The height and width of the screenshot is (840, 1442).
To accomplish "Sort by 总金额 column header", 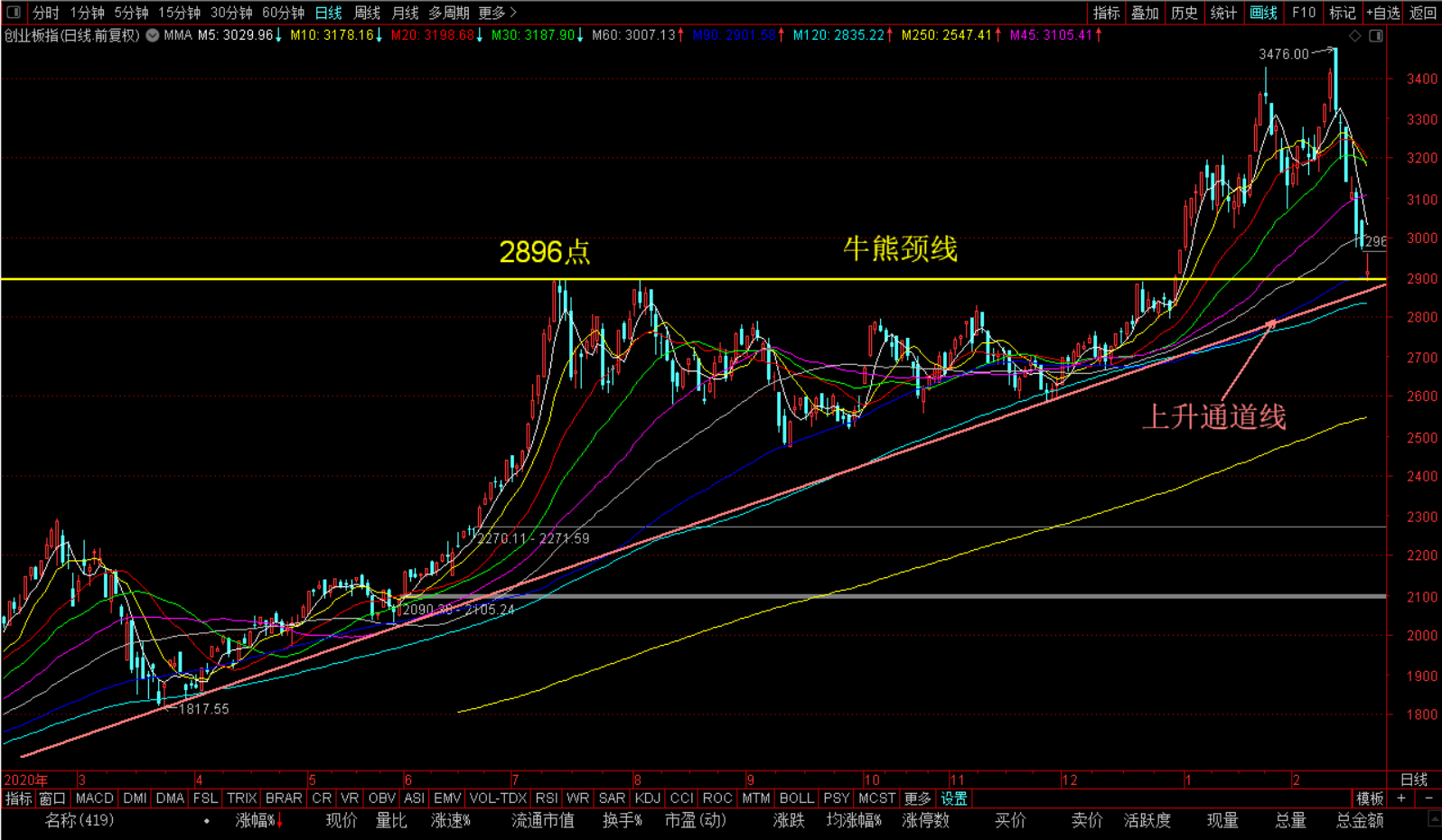I will point(1360,820).
